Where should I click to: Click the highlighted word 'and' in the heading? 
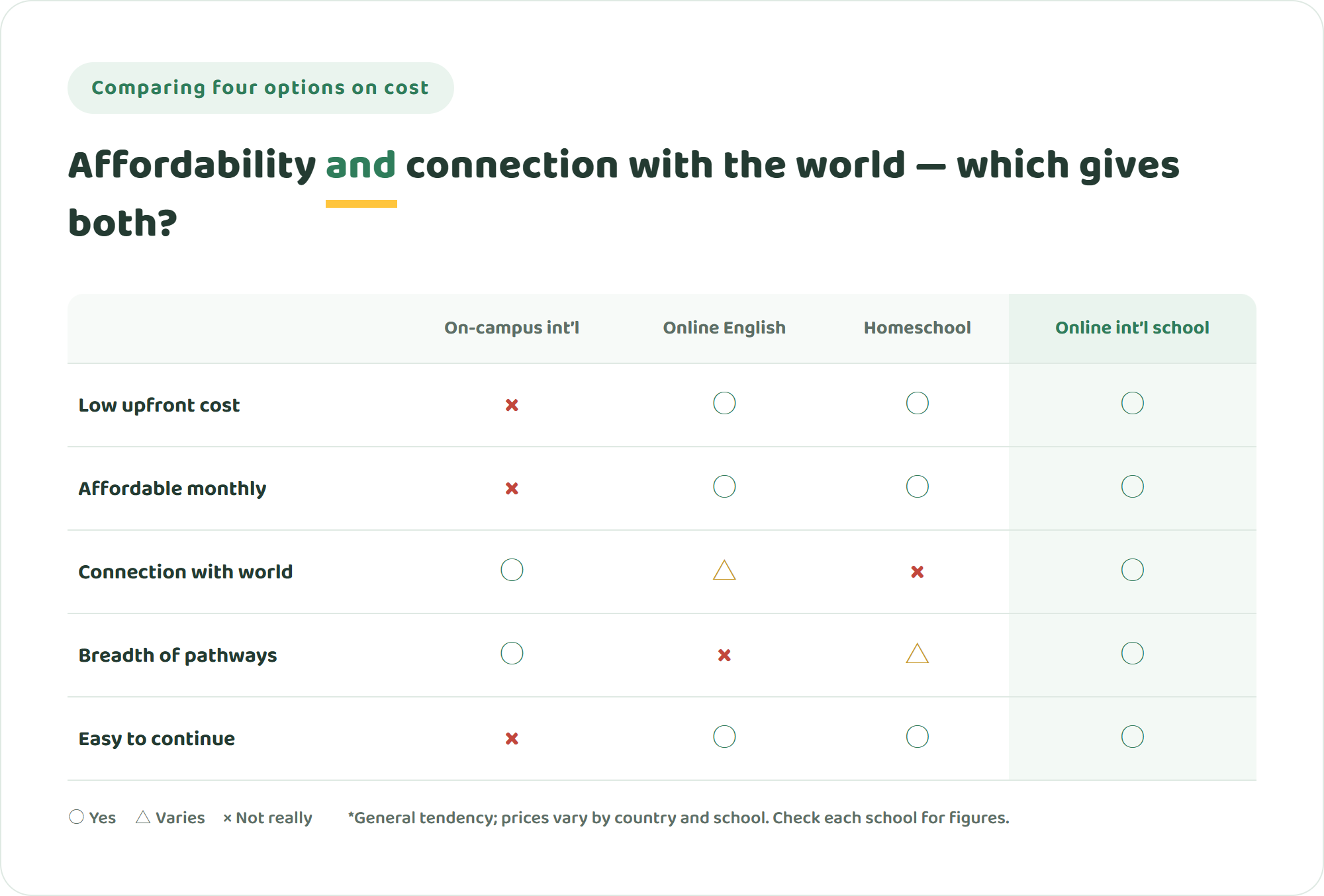[x=361, y=165]
